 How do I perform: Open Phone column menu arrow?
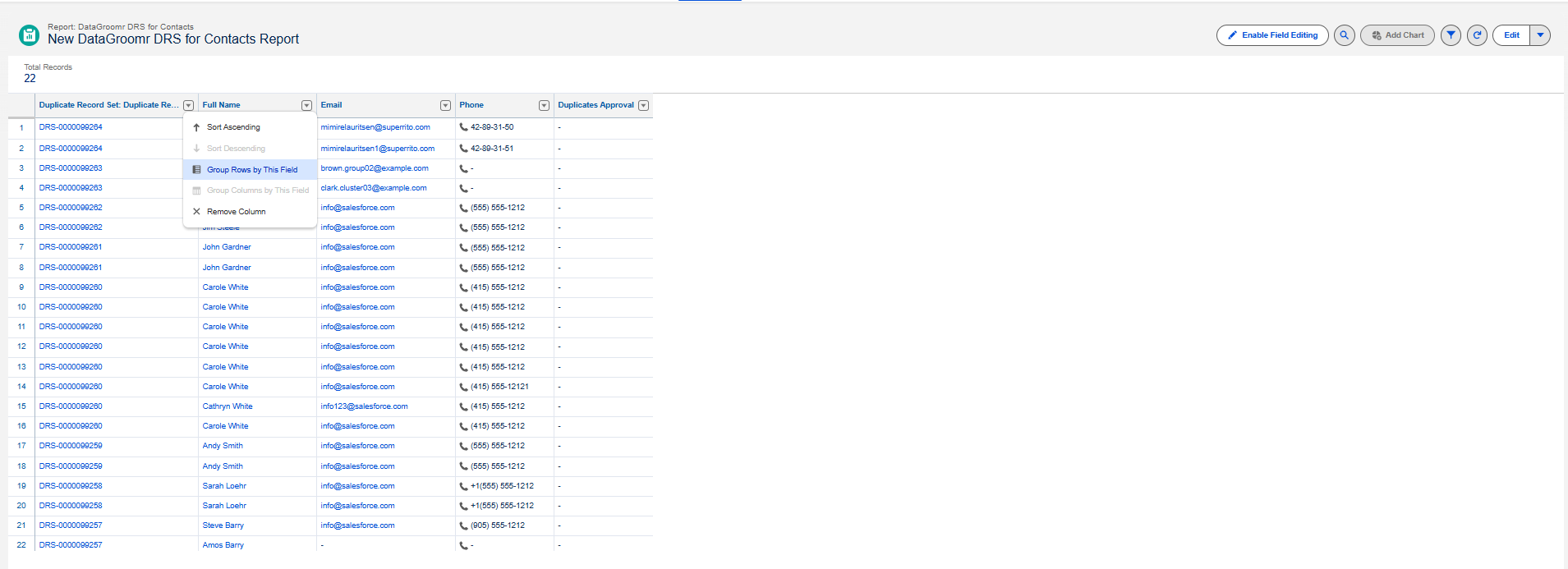pos(544,105)
